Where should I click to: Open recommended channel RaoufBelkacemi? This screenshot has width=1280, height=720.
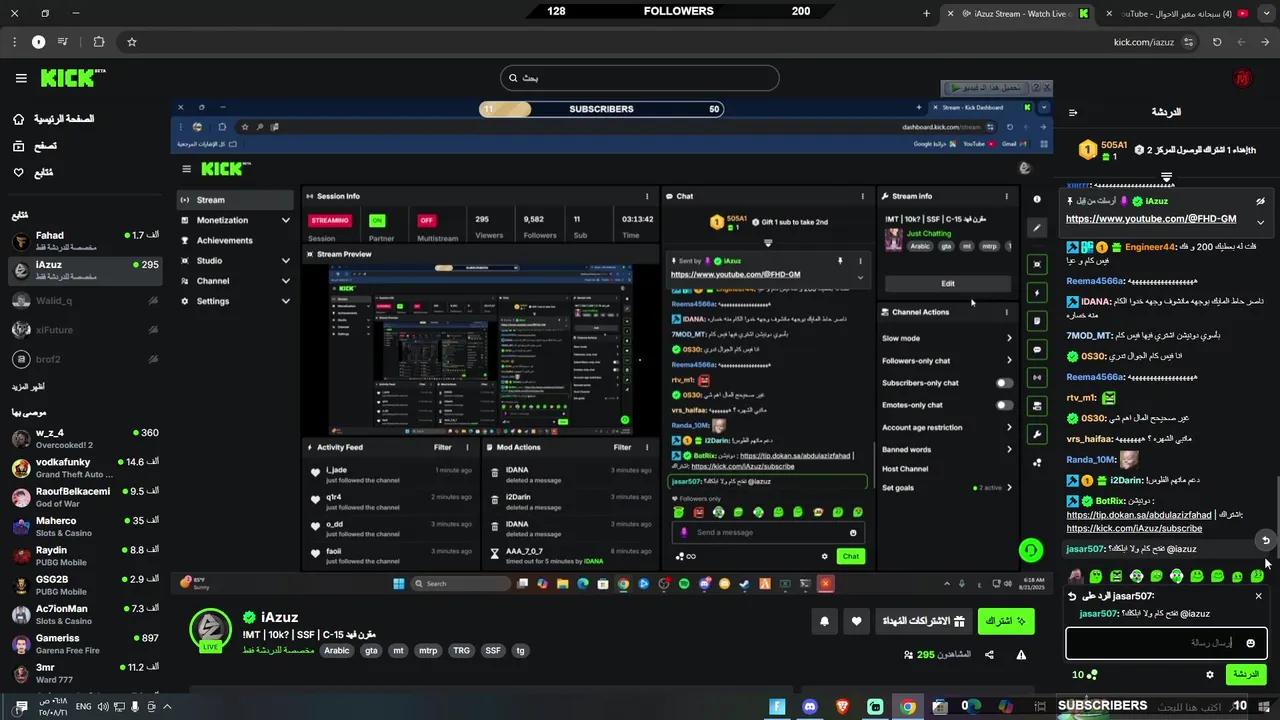(85, 497)
